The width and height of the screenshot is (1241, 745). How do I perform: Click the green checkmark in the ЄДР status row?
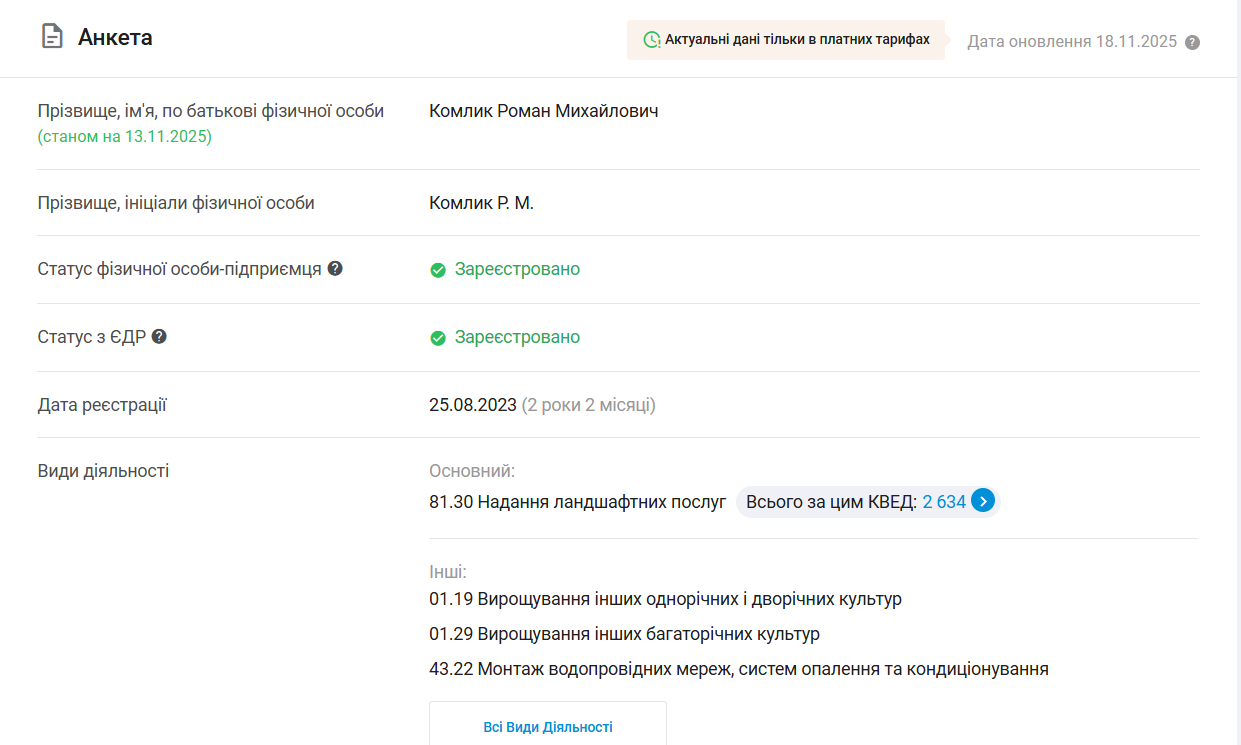(438, 338)
